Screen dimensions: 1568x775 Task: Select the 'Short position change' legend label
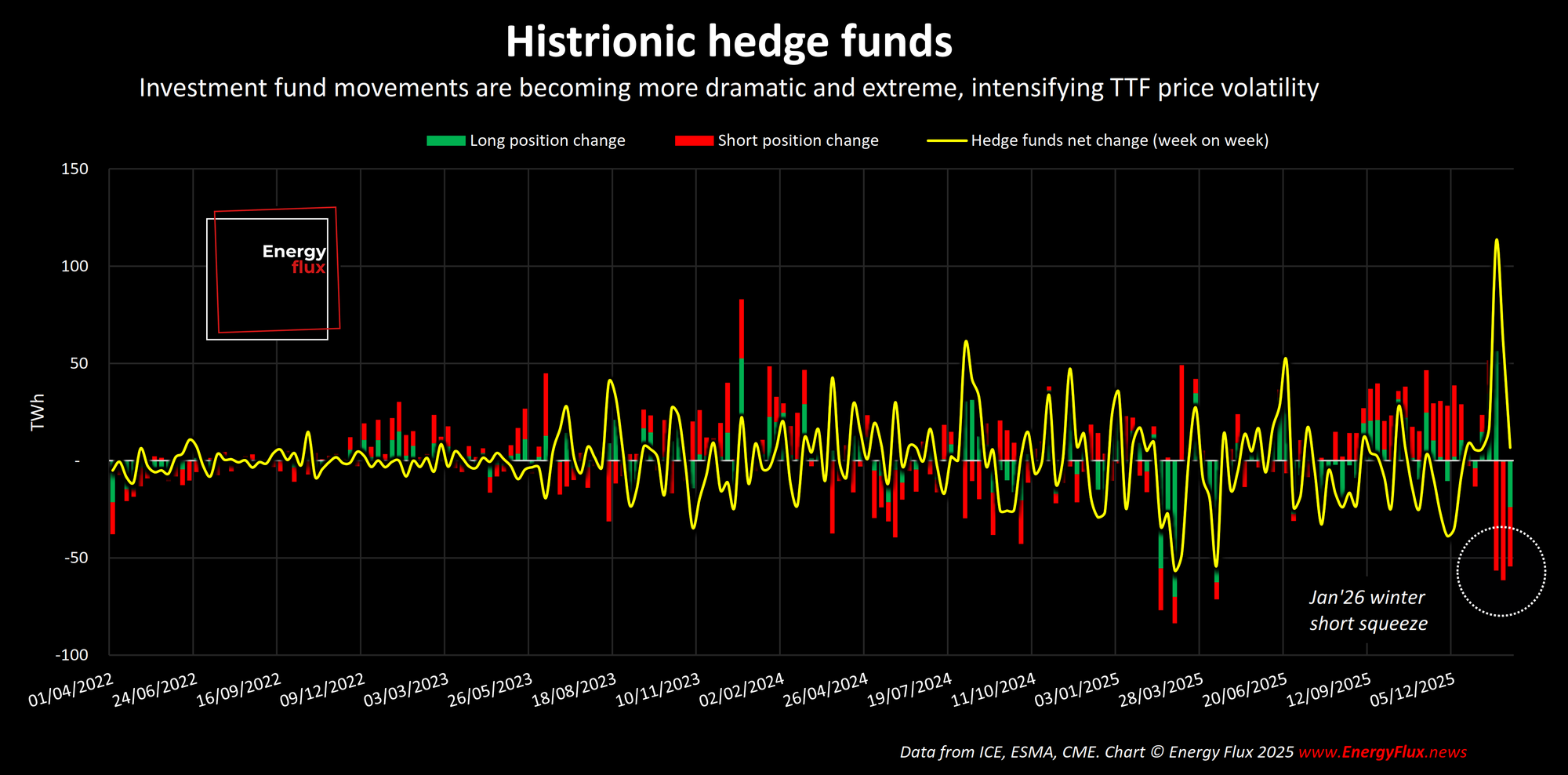(798, 141)
